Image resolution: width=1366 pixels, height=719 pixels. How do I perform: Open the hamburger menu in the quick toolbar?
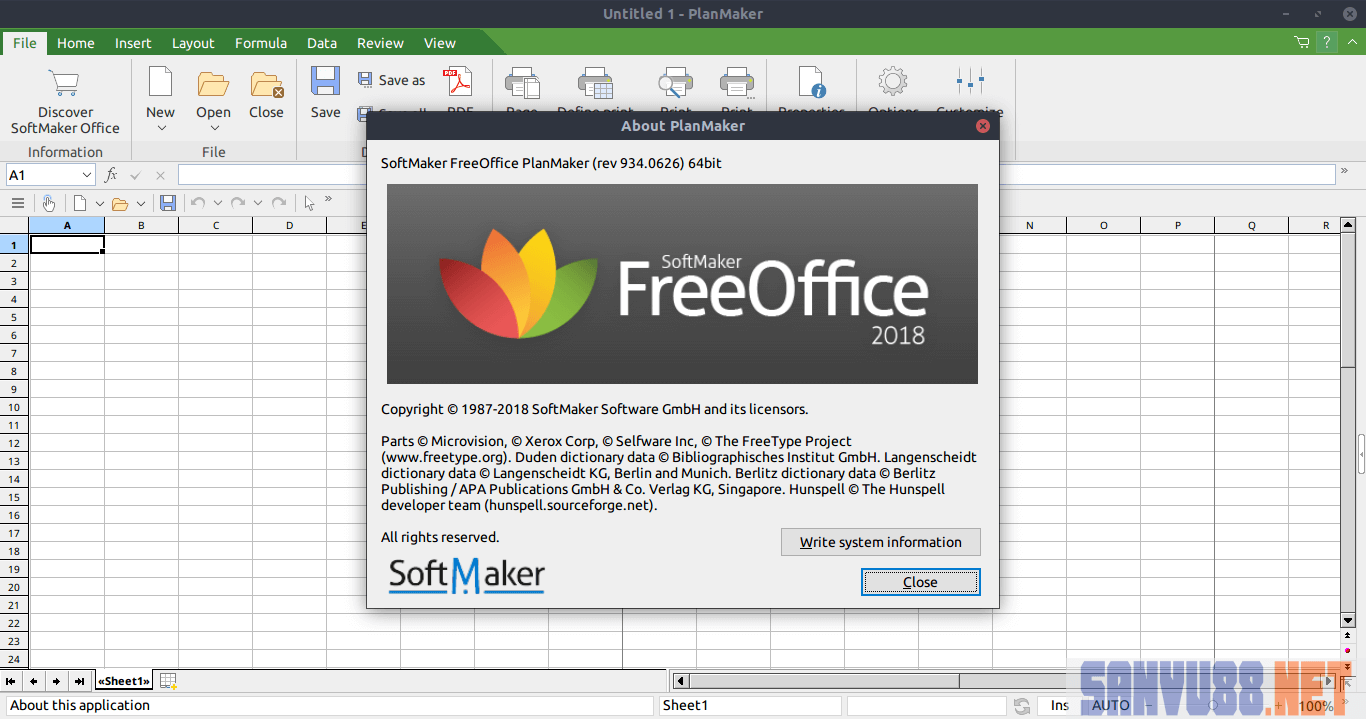point(17,203)
